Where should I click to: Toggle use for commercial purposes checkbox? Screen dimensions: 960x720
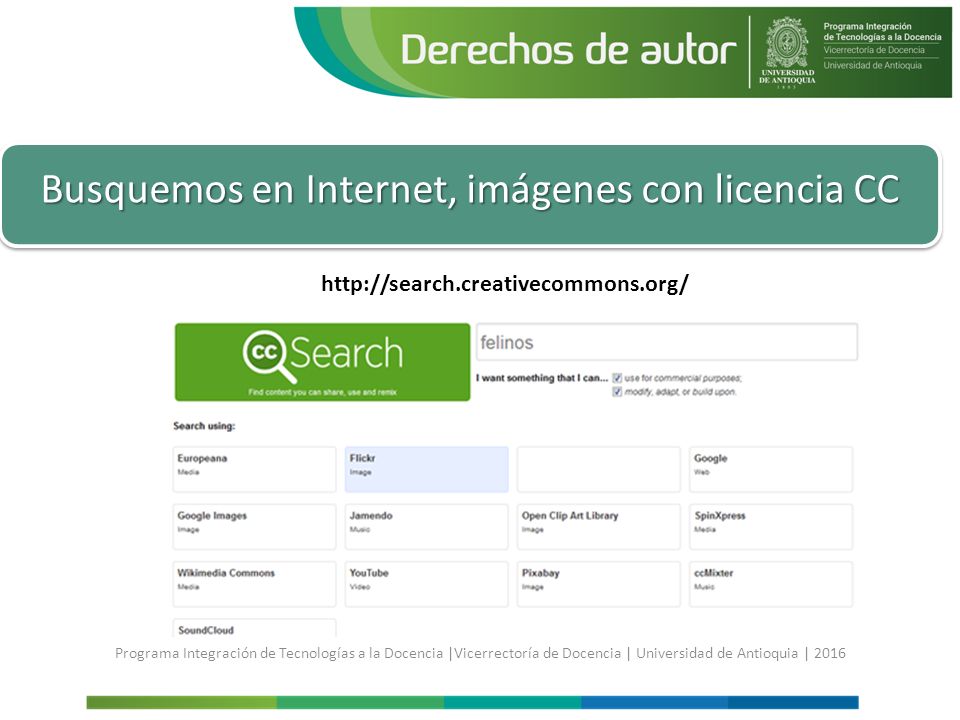point(617,378)
